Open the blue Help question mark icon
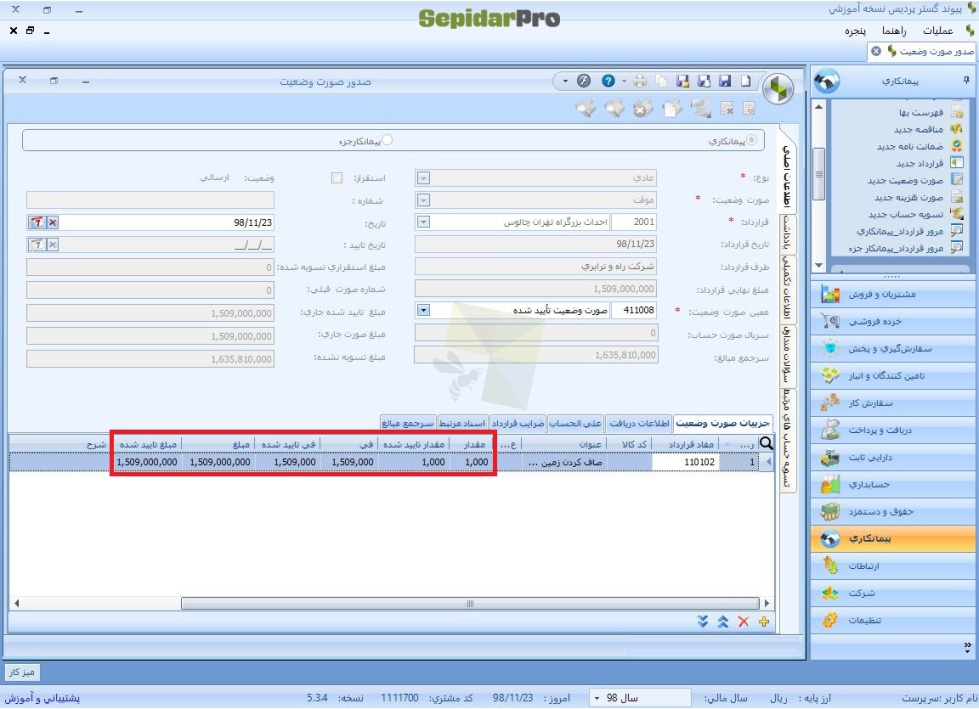This screenshot has height=709, width=979. coord(608,81)
